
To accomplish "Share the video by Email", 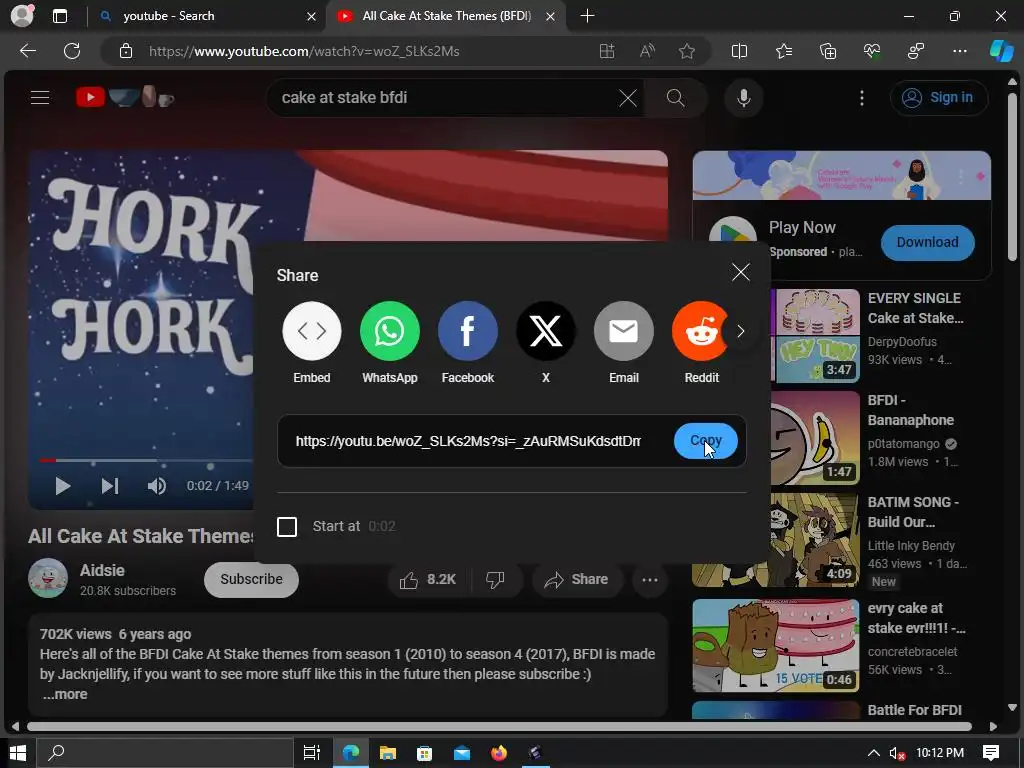I will 624,331.
